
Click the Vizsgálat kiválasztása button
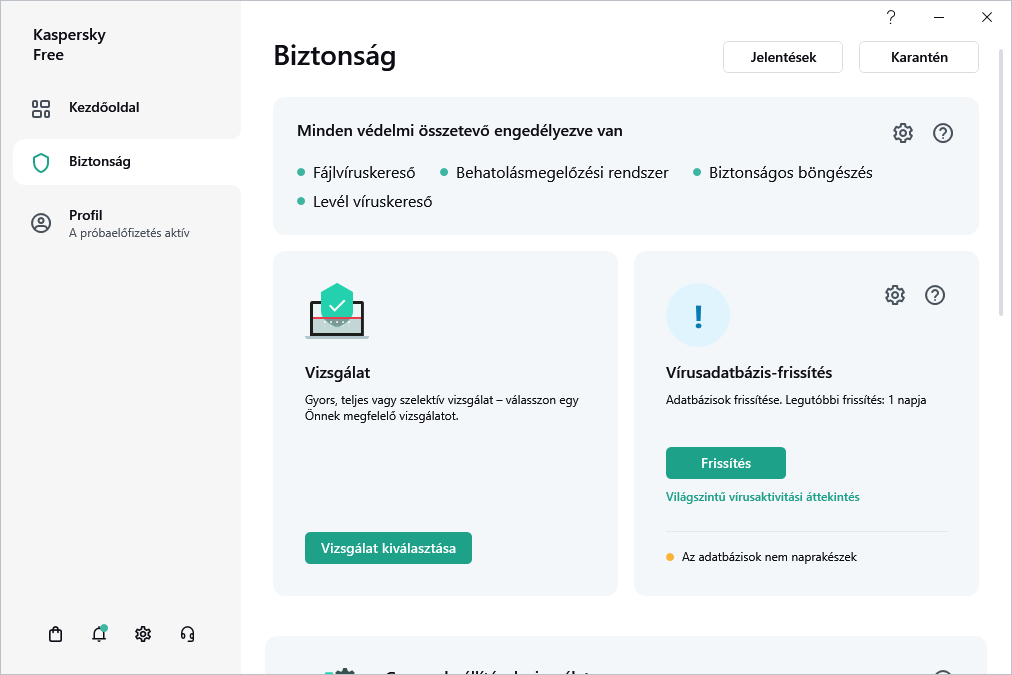(388, 548)
